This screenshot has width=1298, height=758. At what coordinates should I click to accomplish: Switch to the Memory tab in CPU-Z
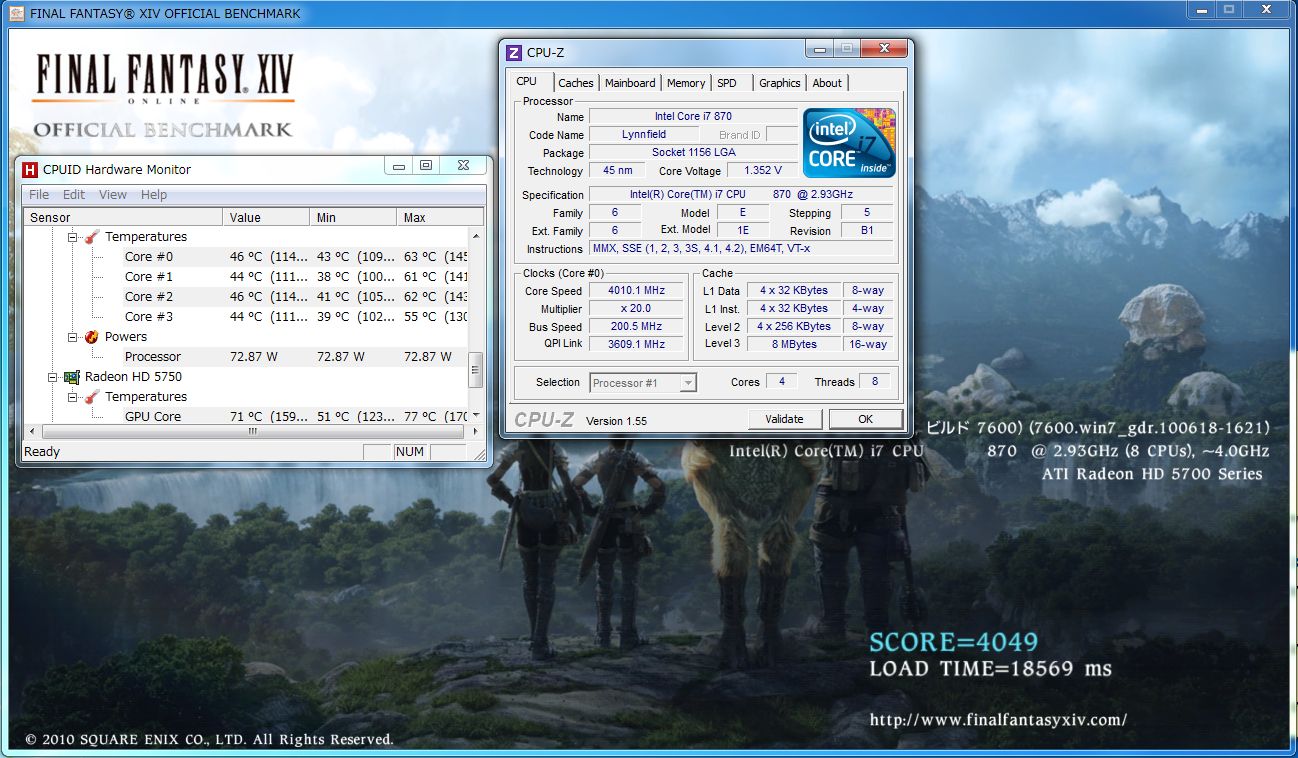click(x=686, y=83)
